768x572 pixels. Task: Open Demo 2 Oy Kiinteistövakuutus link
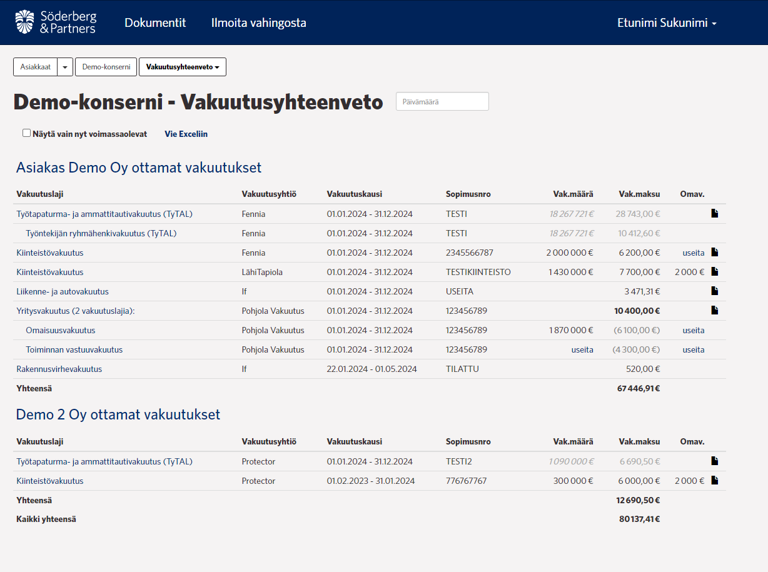point(50,481)
